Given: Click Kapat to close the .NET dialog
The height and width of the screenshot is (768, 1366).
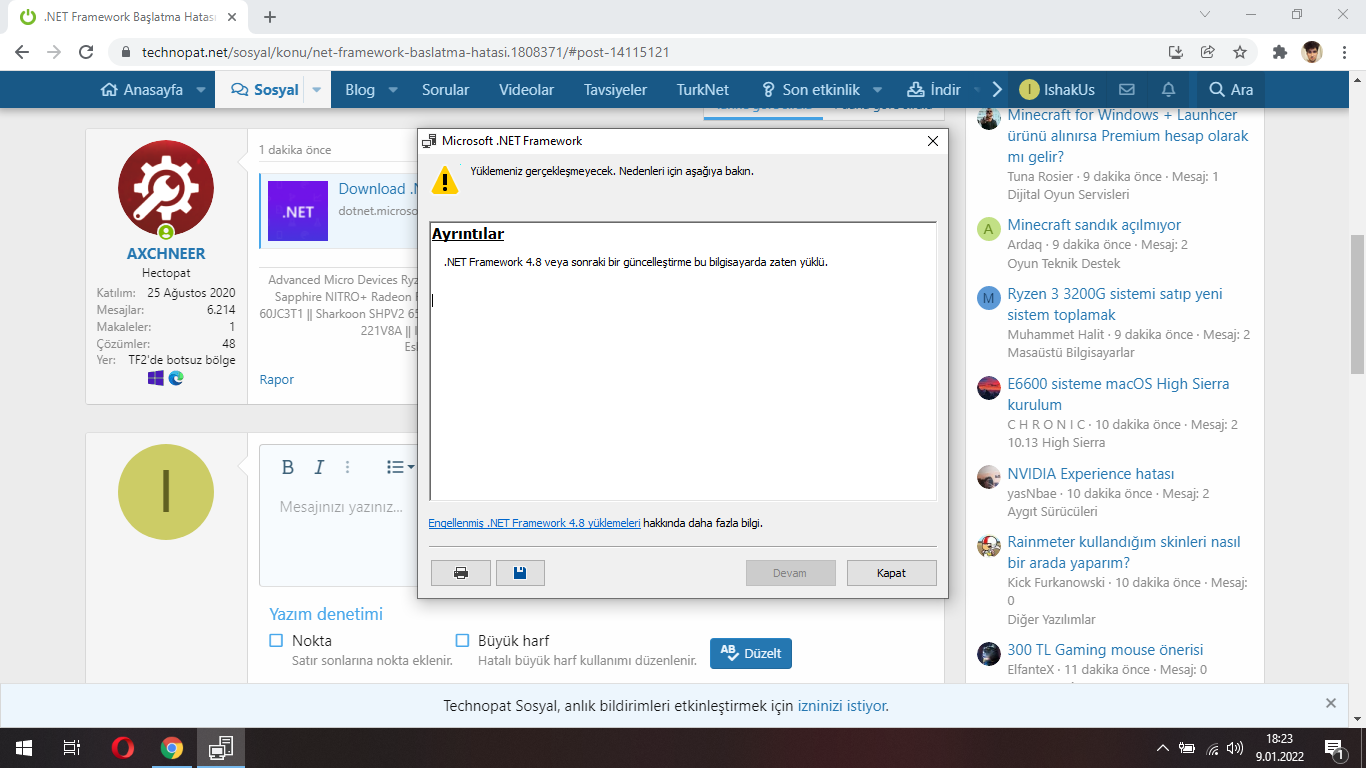Looking at the screenshot, I should pos(891,573).
